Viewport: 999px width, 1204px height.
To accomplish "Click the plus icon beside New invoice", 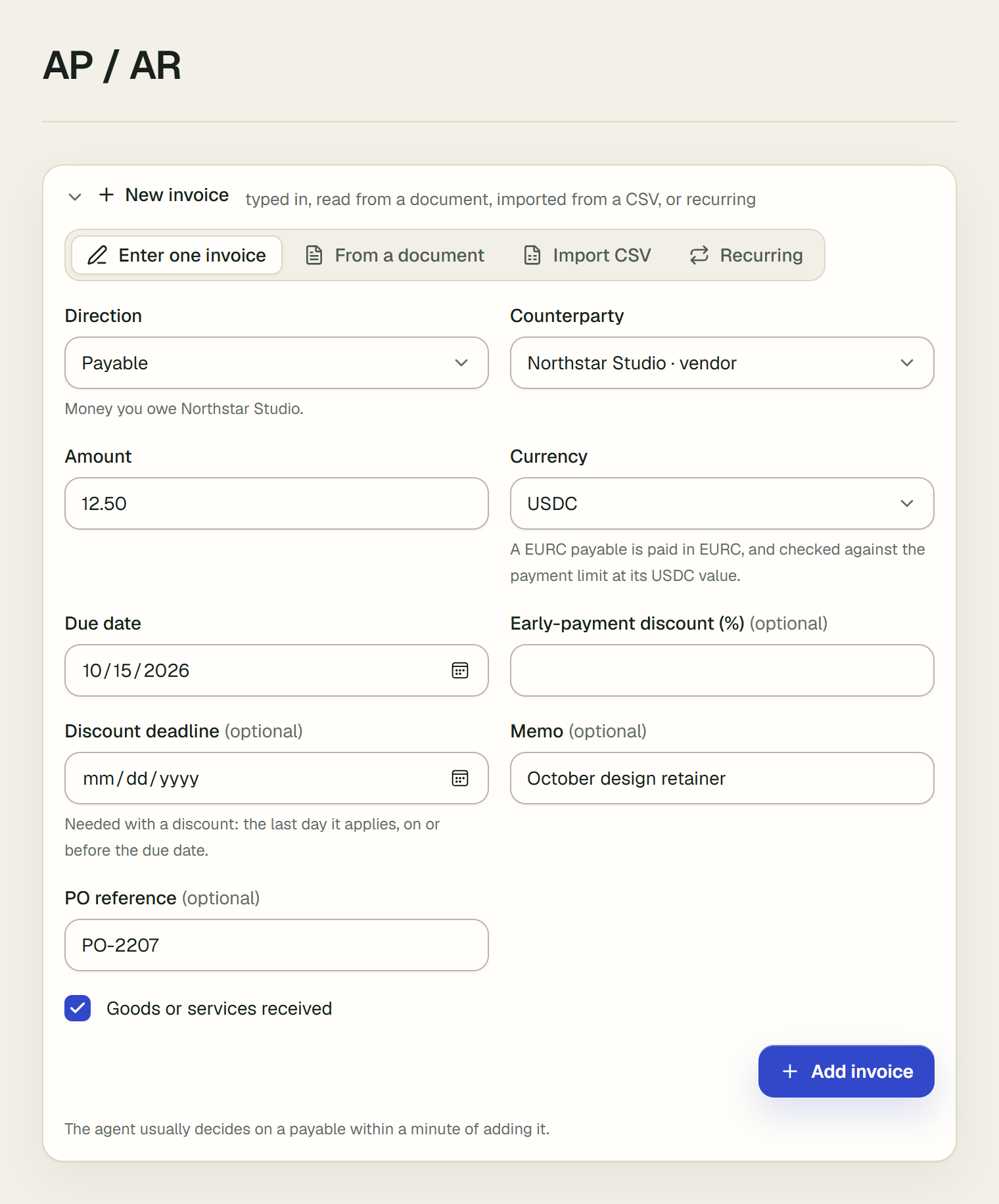I will (x=106, y=195).
